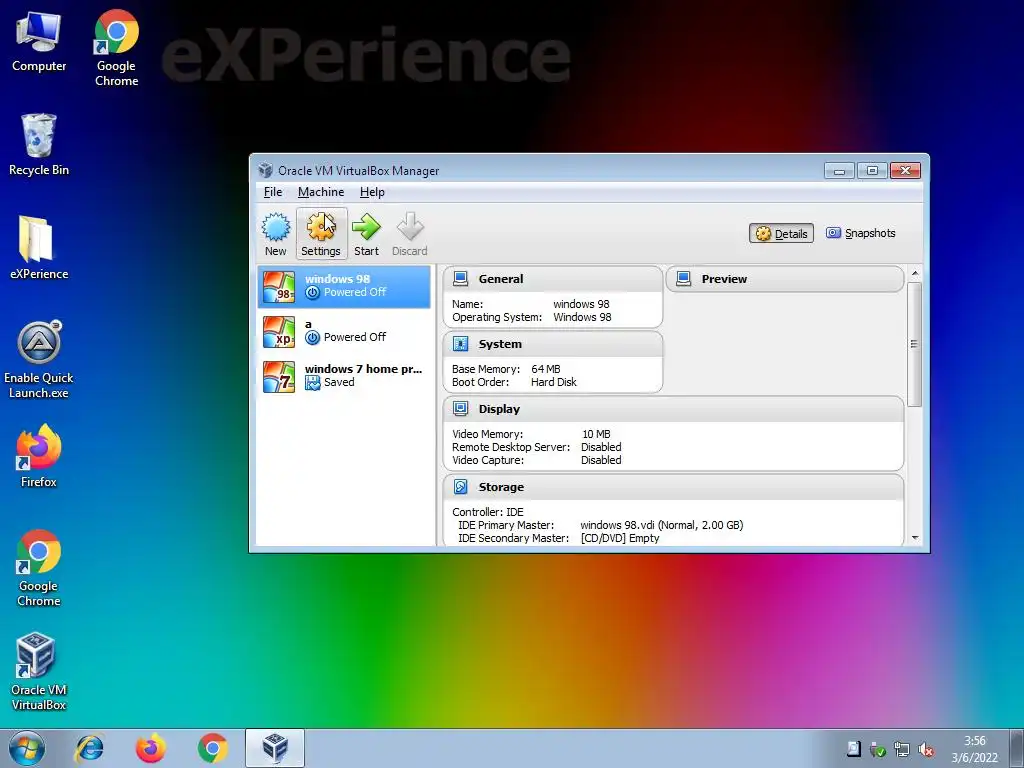Click 'Saved' status under windows 7 machine
This screenshot has width=1024, height=768.
339,382
